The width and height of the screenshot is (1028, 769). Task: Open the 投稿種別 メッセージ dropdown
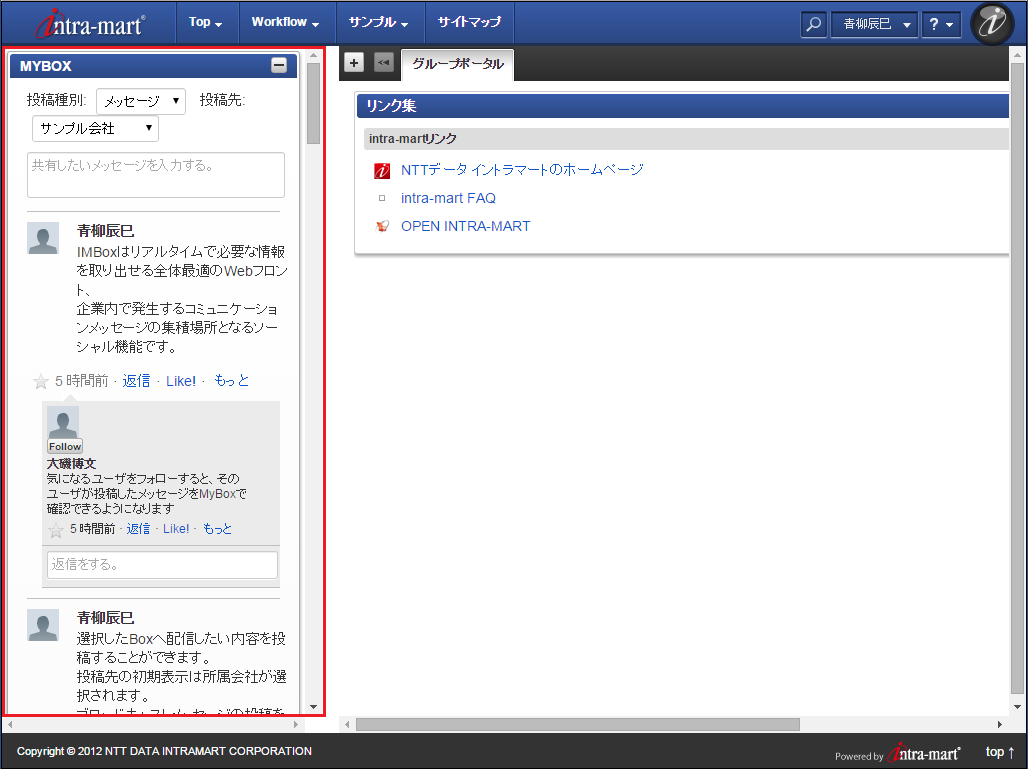click(141, 100)
